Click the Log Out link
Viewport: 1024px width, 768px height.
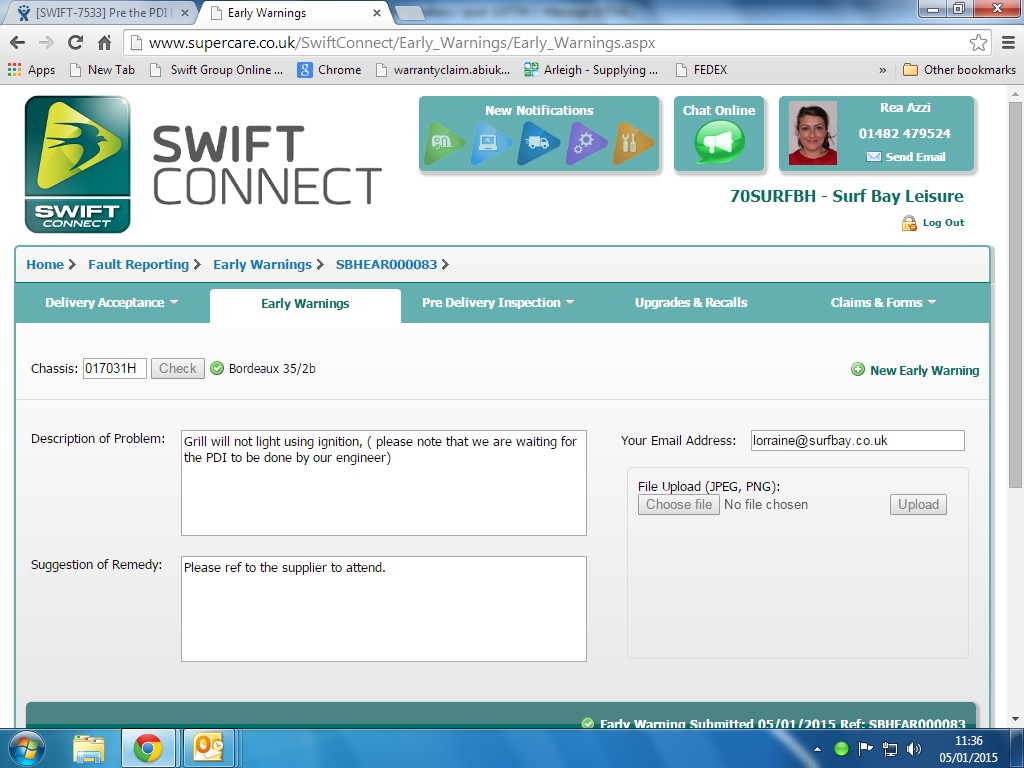tap(943, 223)
